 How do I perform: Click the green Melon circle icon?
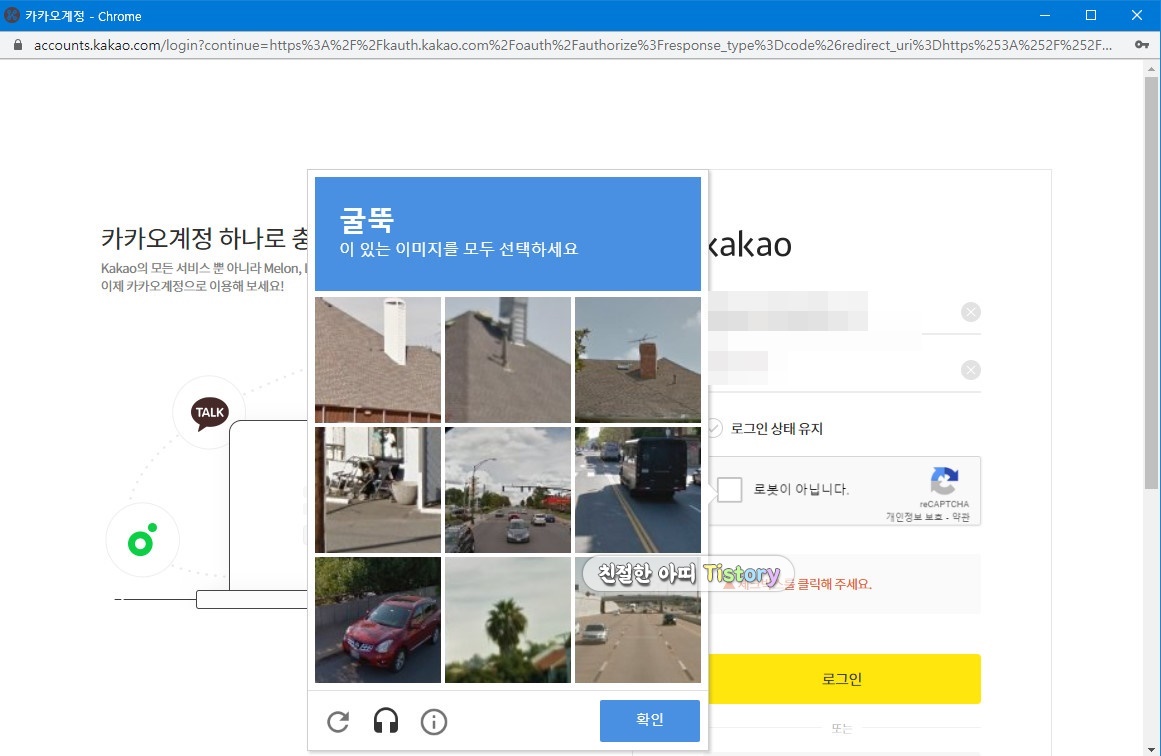(x=141, y=541)
